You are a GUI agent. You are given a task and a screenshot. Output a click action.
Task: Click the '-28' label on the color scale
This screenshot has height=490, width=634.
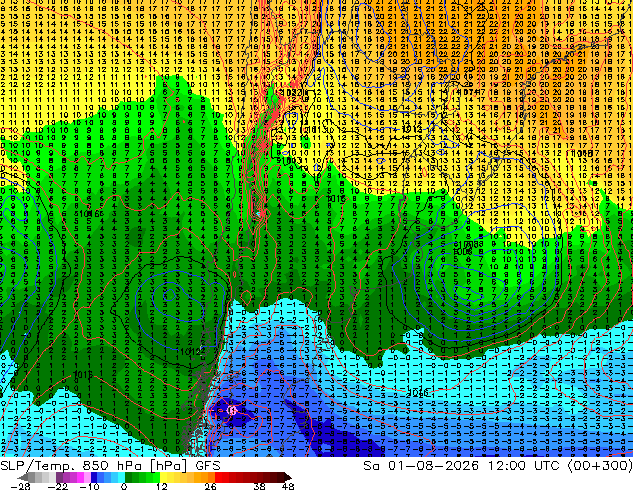click(20, 486)
